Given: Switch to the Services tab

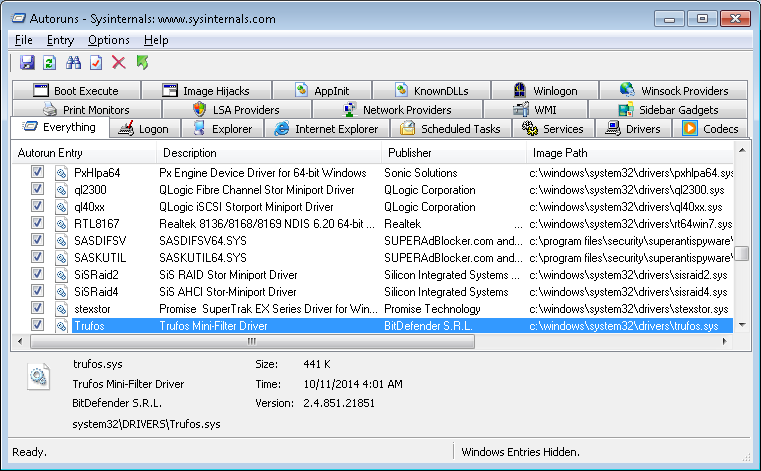Looking at the screenshot, I should click(x=553, y=129).
